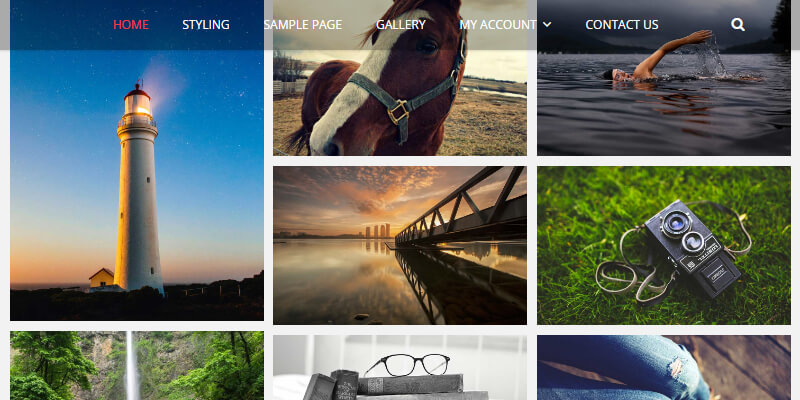Navigate to the Gallery page
This screenshot has height=400, width=800.
tap(401, 24)
